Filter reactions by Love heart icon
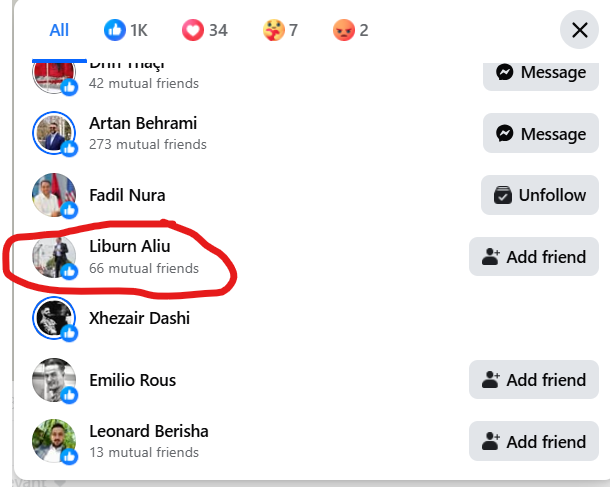610x487 pixels. coord(205,30)
